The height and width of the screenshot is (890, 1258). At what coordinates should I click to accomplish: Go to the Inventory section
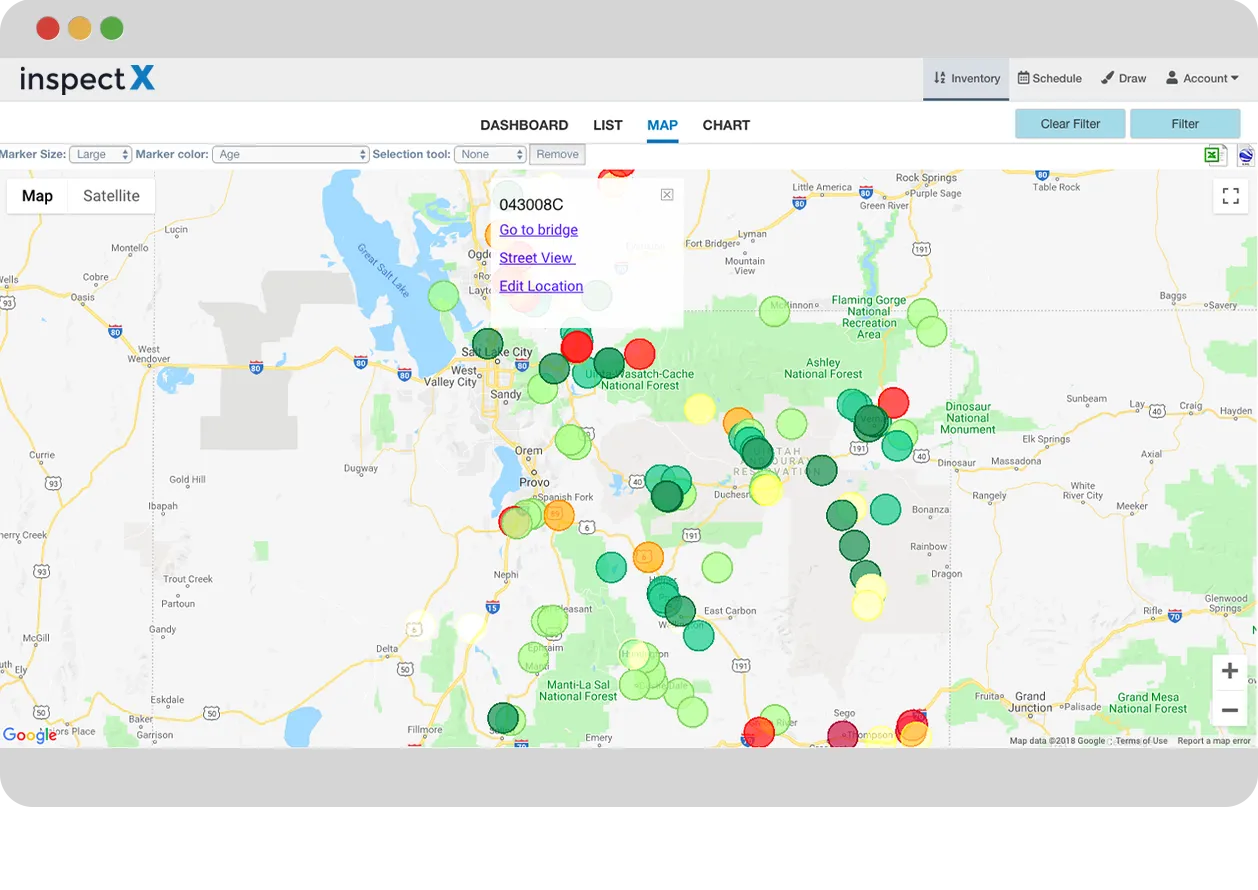pos(966,79)
